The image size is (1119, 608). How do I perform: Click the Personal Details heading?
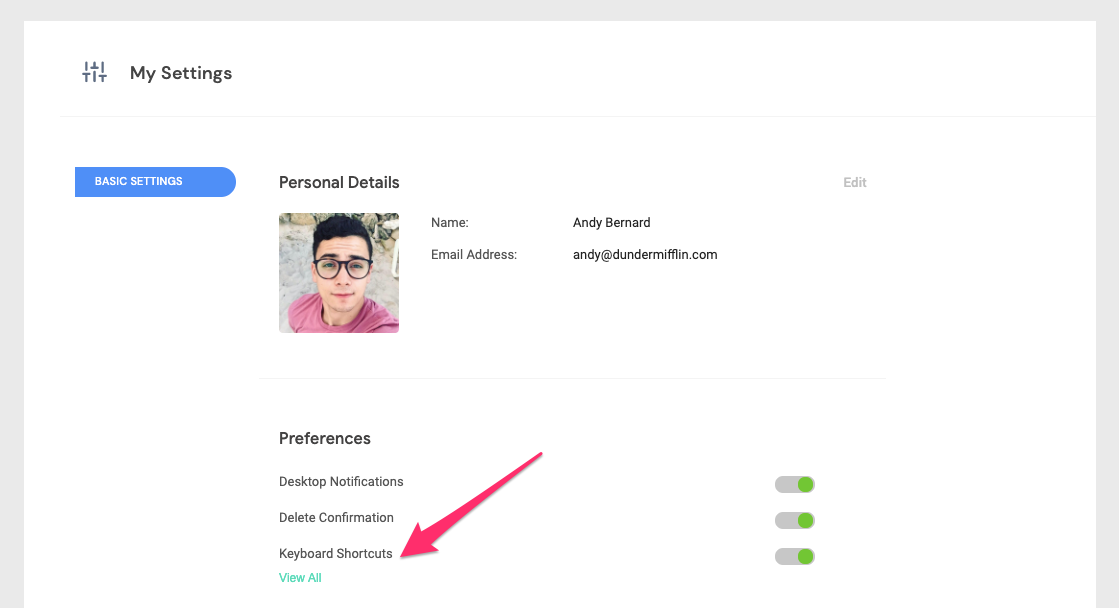click(339, 183)
